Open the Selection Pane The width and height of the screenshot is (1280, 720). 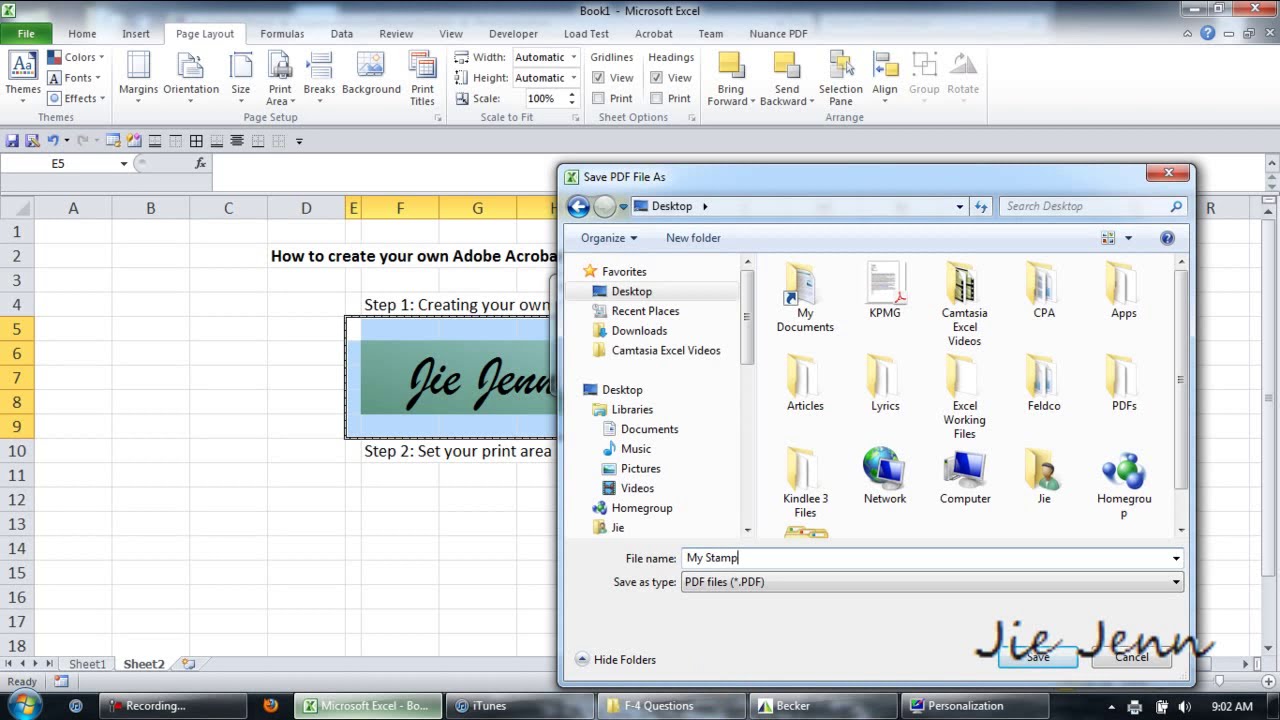(x=841, y=78)
